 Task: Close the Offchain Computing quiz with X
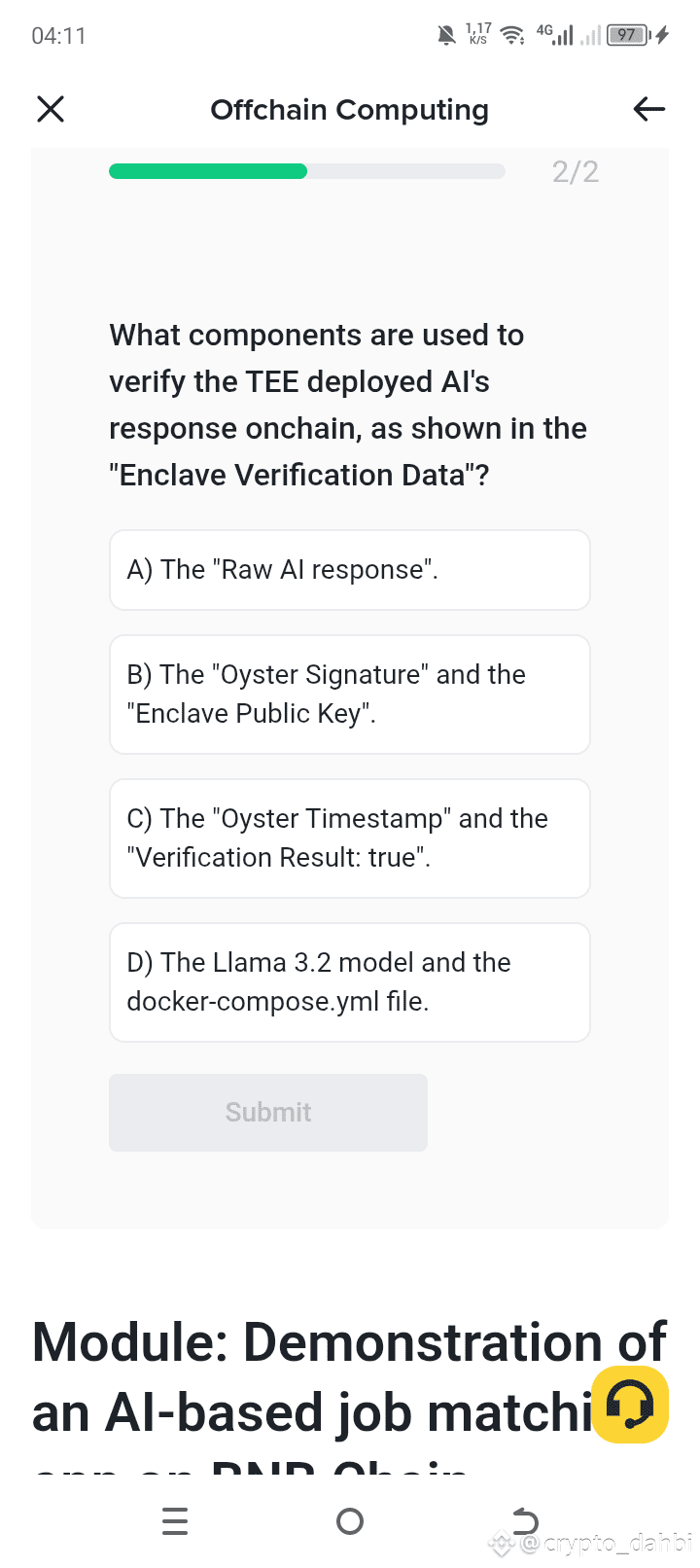point(51,109)
